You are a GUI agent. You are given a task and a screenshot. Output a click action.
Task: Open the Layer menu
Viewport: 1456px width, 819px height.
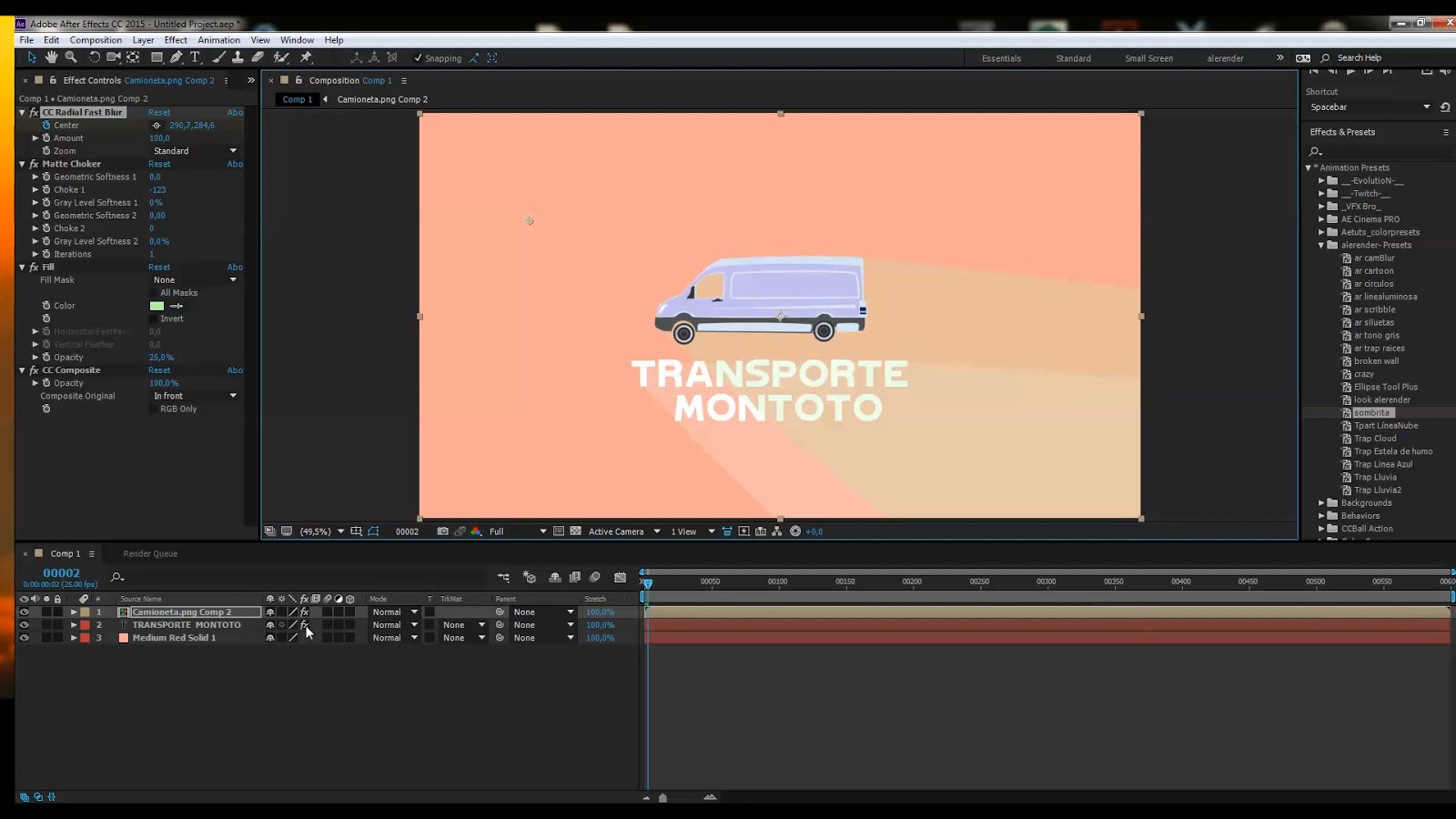[x=143, y=40]
